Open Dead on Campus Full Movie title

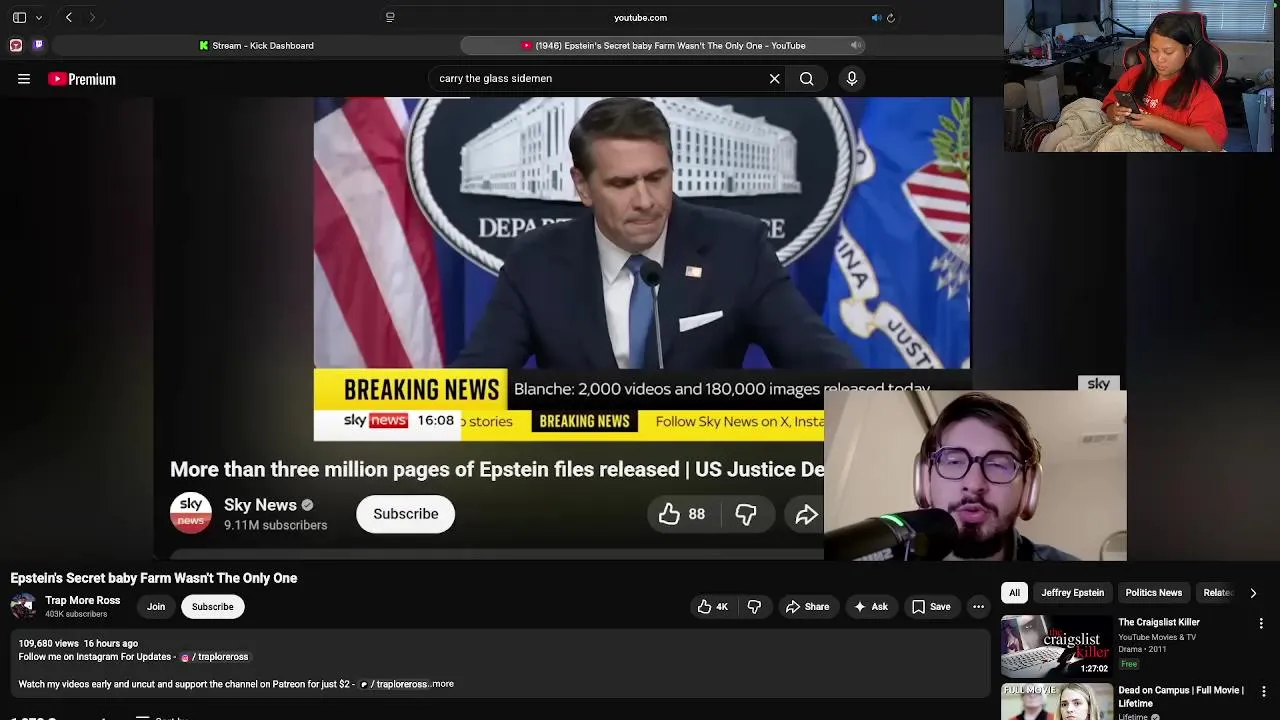(1181, 696)
